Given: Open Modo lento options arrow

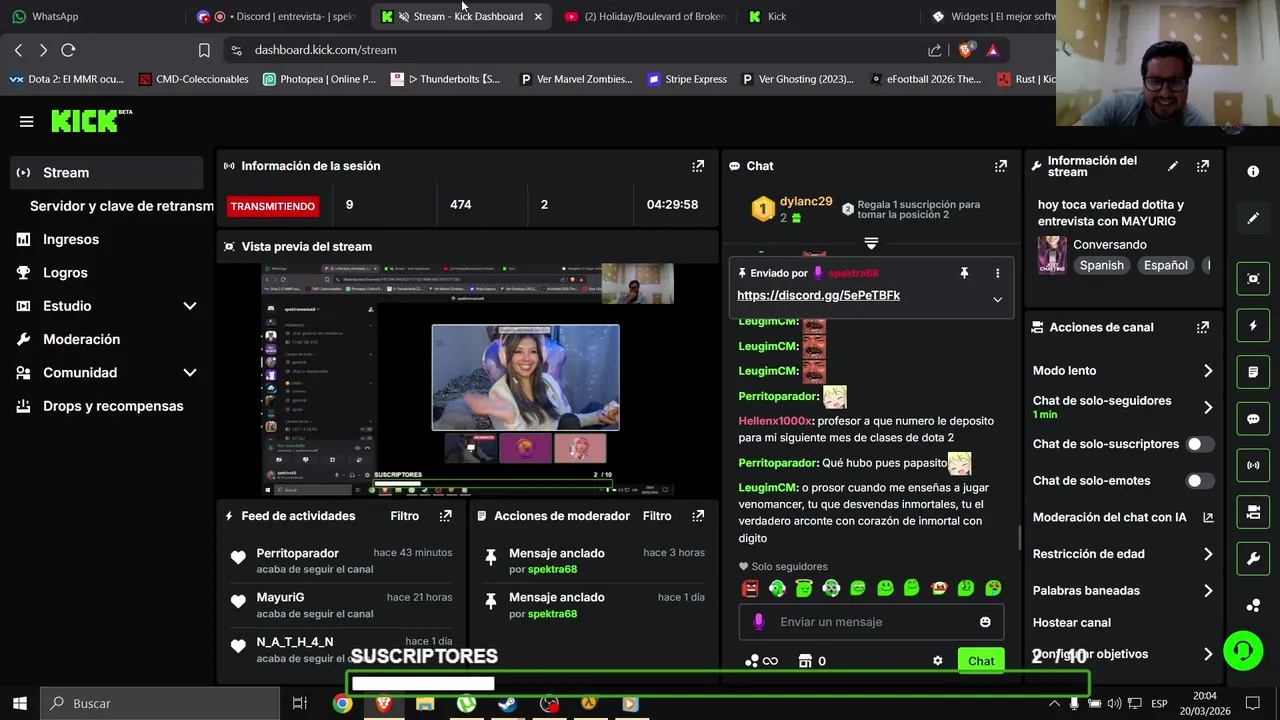Looking at the screenshot, I should click(1208, 371).
